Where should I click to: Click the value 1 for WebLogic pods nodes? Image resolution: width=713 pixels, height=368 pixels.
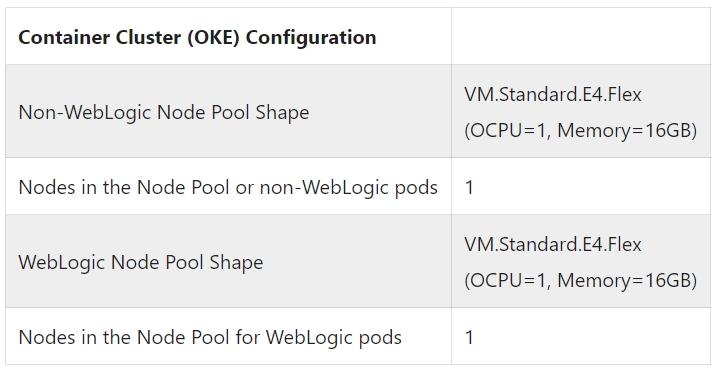(x=469, y=338)
